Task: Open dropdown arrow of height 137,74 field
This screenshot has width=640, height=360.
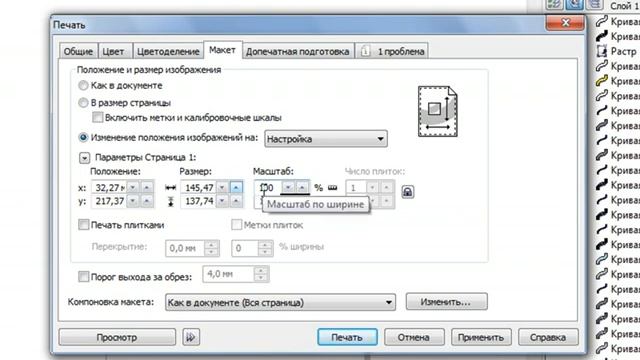Action: tap(222, 201)
